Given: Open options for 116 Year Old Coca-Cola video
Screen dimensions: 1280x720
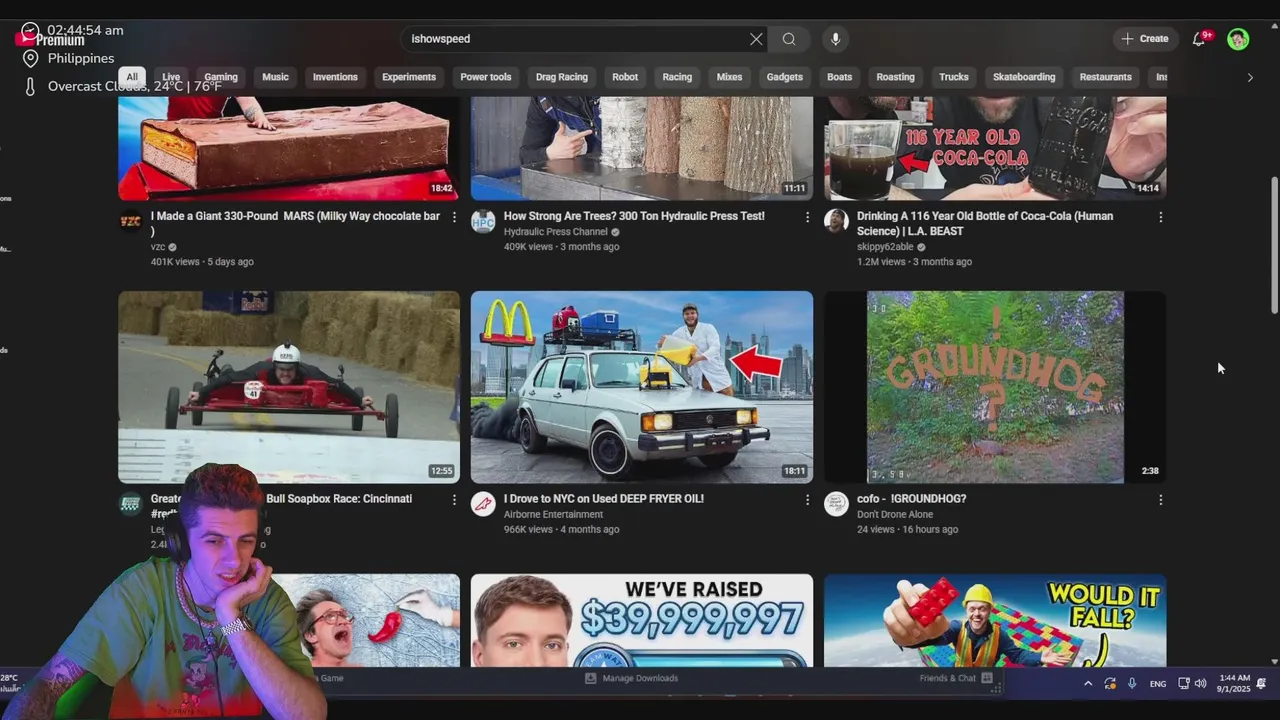Looking at the screenshot, I should coord(1160,217).
